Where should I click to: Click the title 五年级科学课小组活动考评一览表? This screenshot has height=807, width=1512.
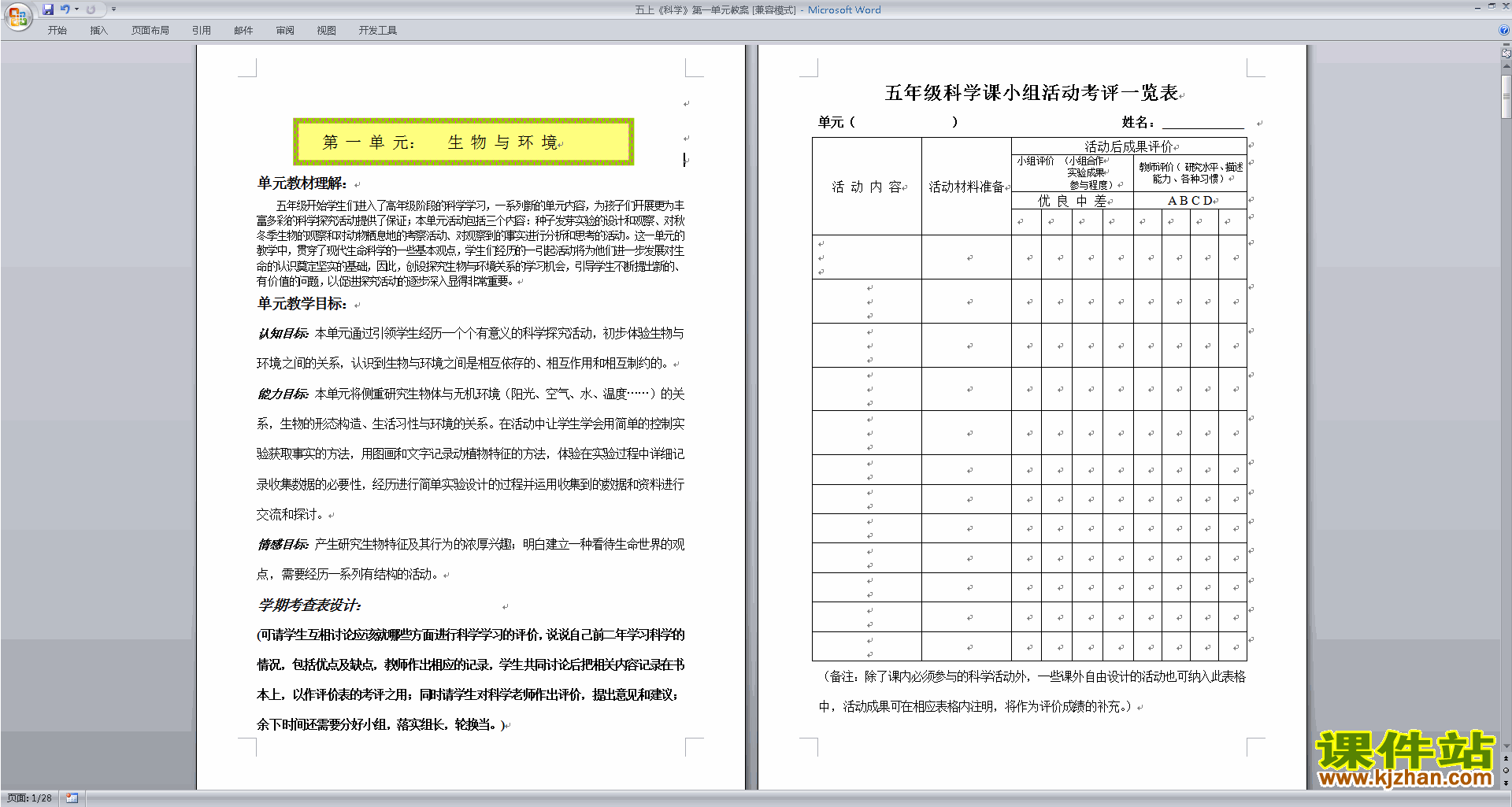coord(1032,93)
